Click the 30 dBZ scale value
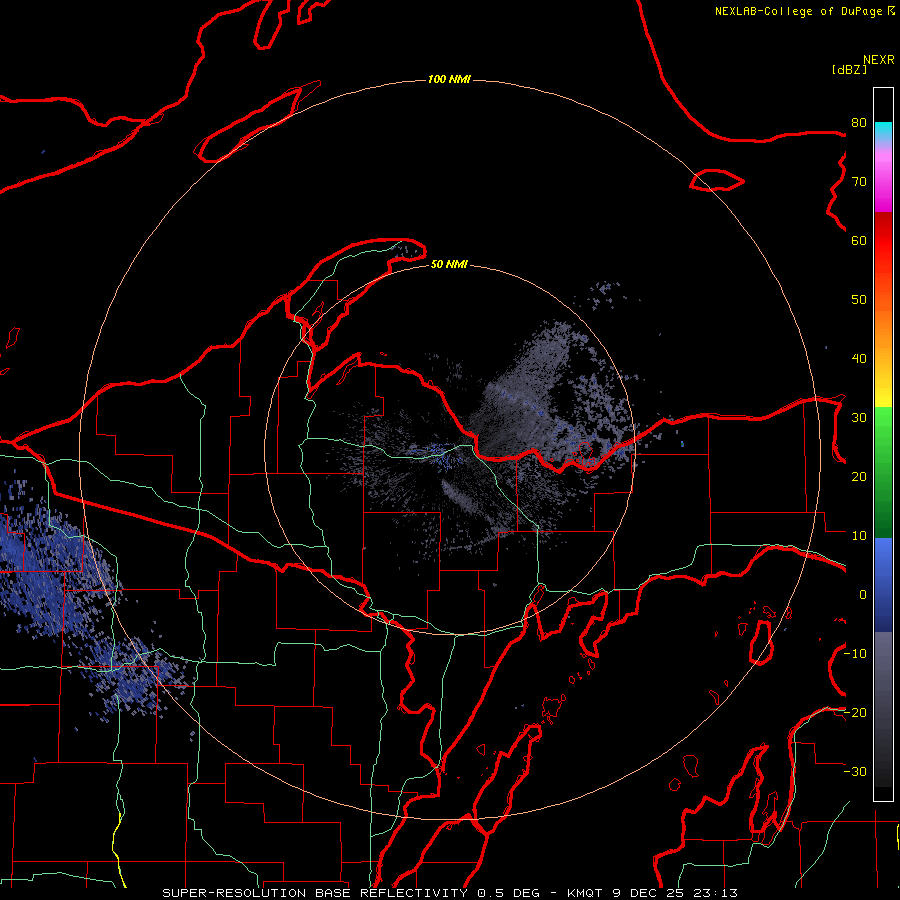 pyautogui.click(x=859, y=418)
